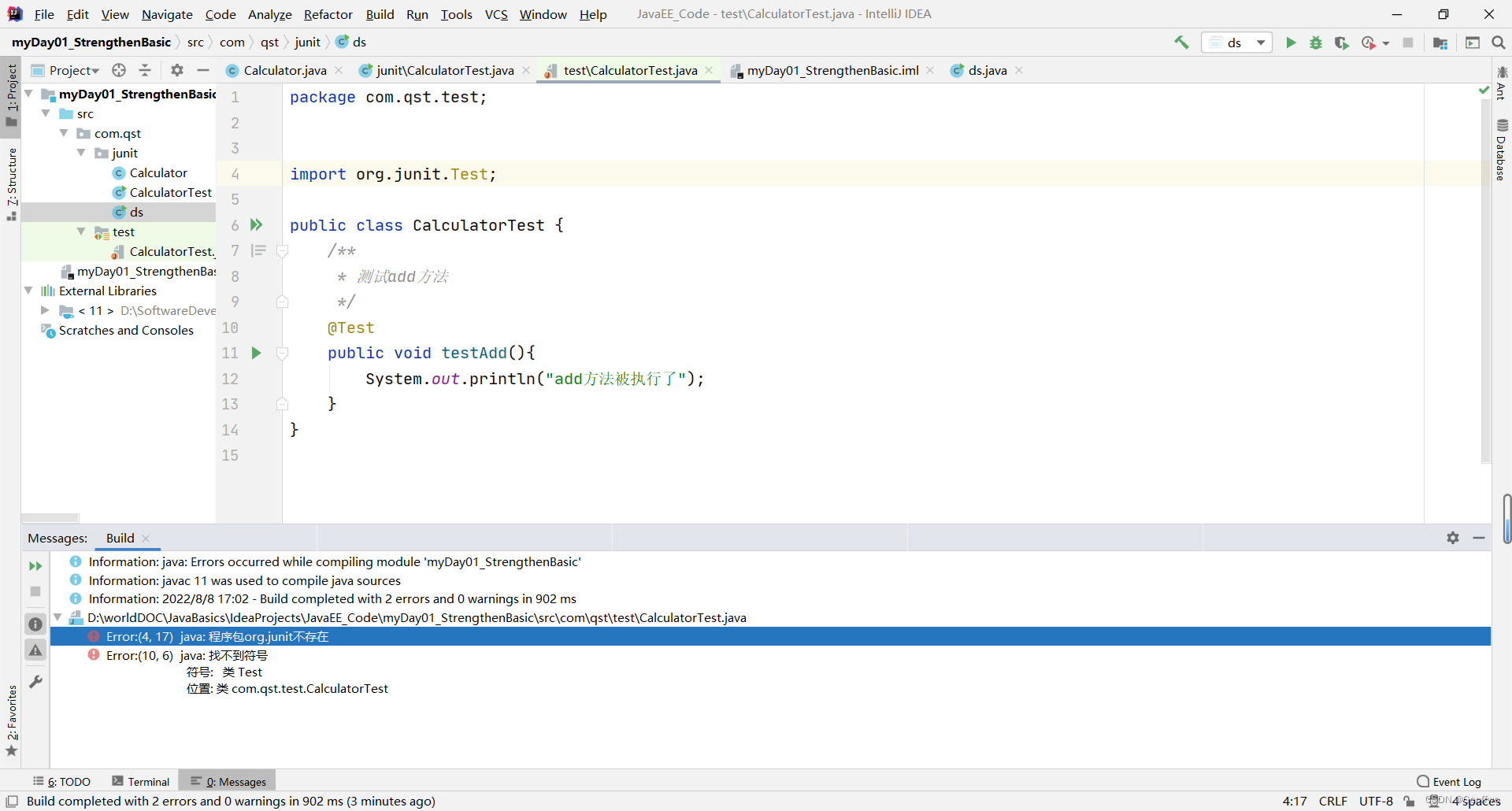
Task: Select Calculator class in project tree
Action: click(x=158, y=172)
